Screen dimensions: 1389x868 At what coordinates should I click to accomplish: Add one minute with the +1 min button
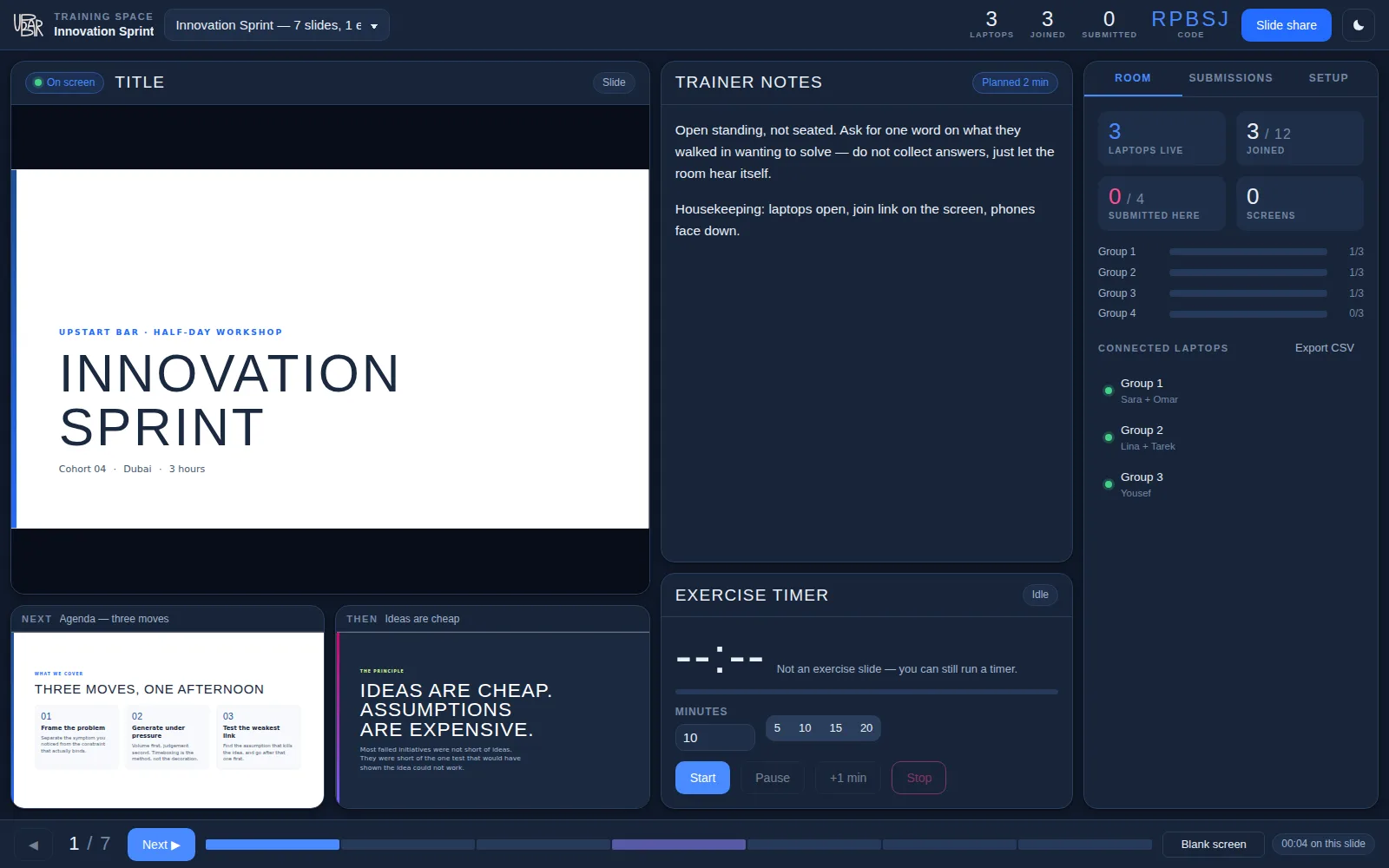(848, 778)
